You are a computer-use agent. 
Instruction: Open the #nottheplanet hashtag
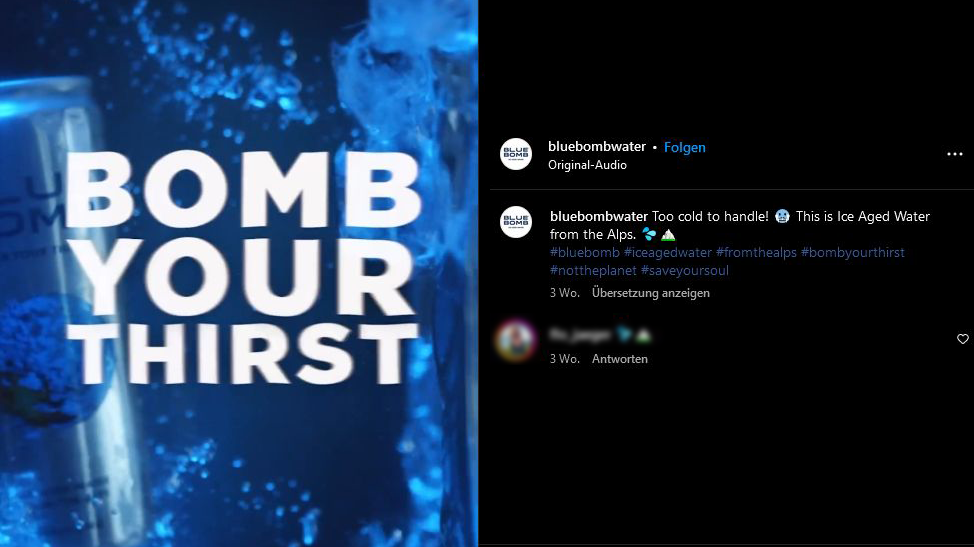pyautogui.click(x=593, y=270)
